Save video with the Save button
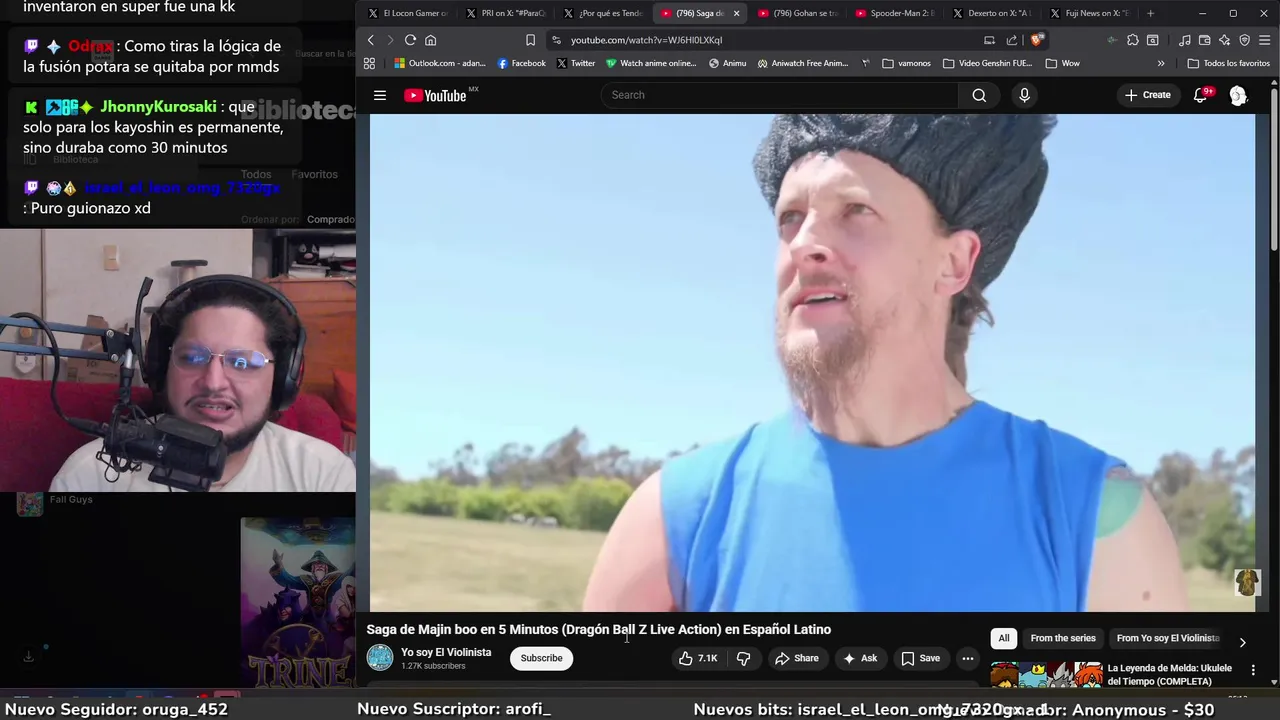 click(x=920, y=658)
